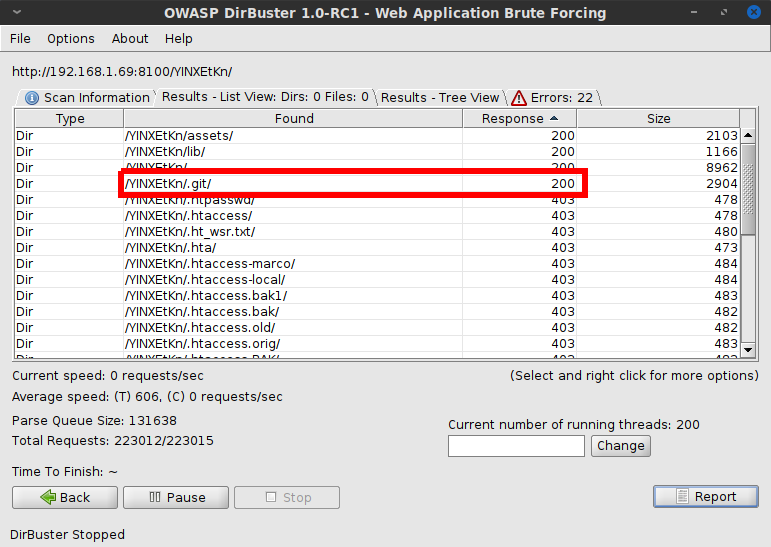Image resolution: width=771 pixels, height=547 pixels.
Task: Open the File menu
Action: (20, 38)
